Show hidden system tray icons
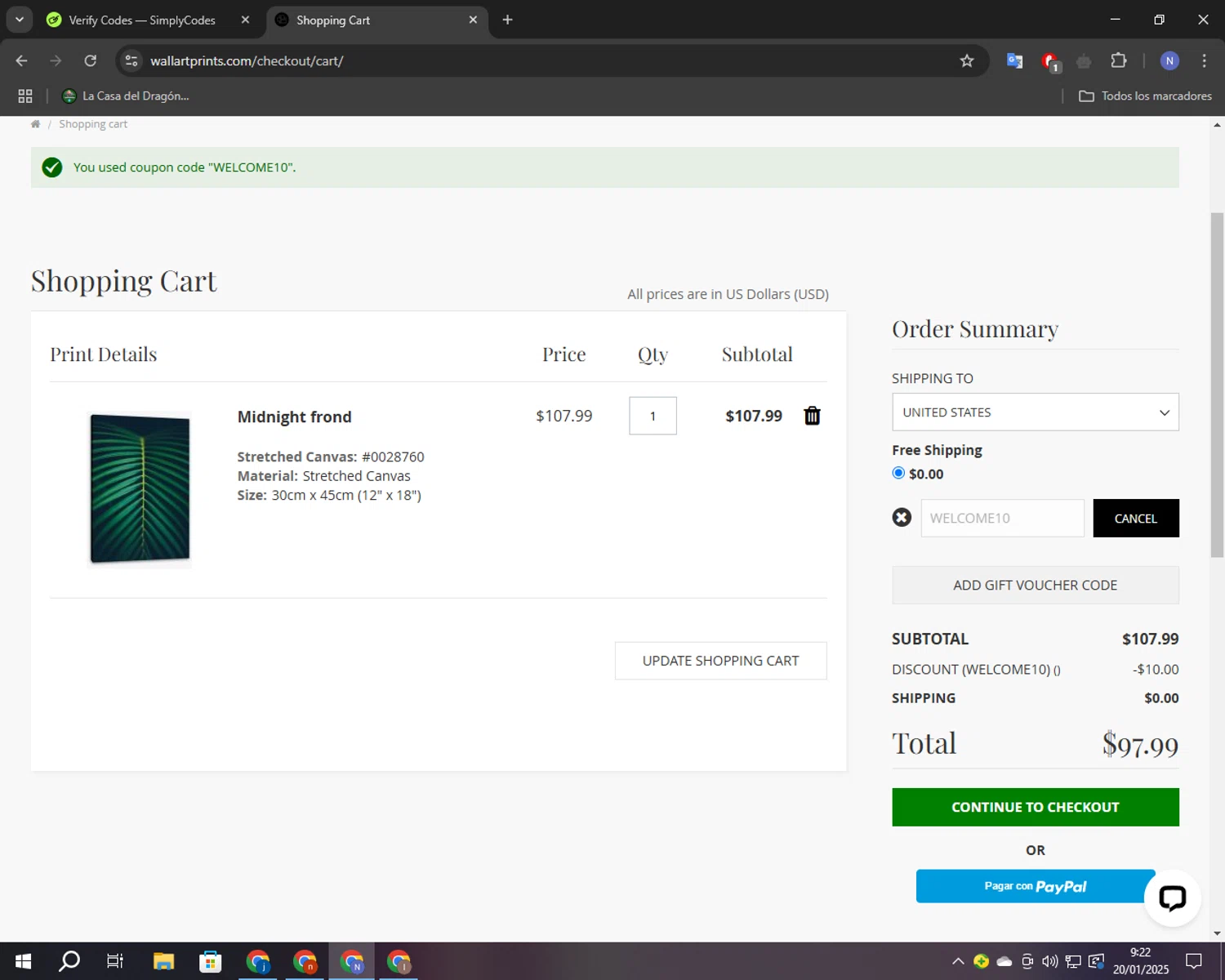 (958, 961)
